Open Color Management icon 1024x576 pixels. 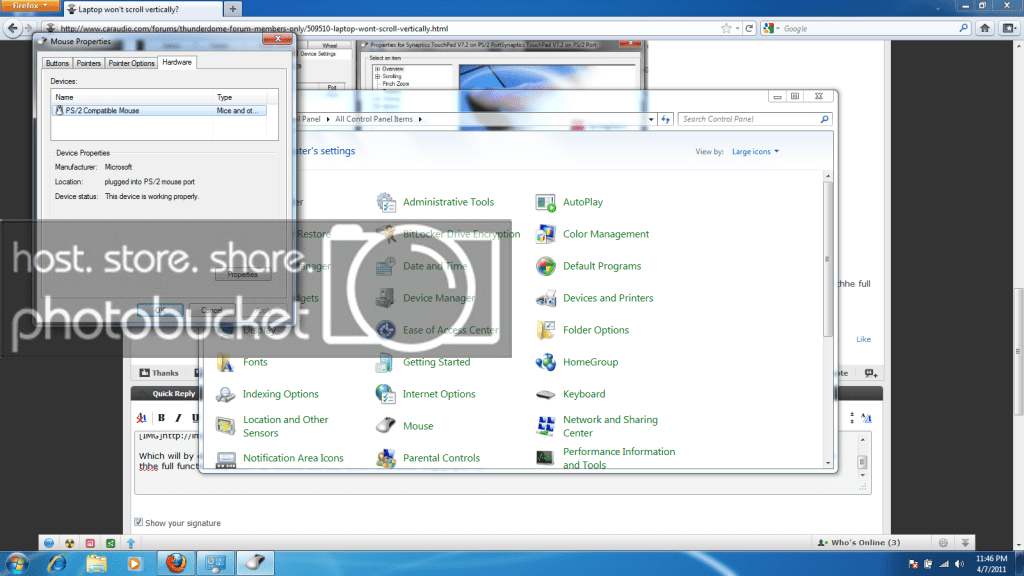tap(545, 234)
